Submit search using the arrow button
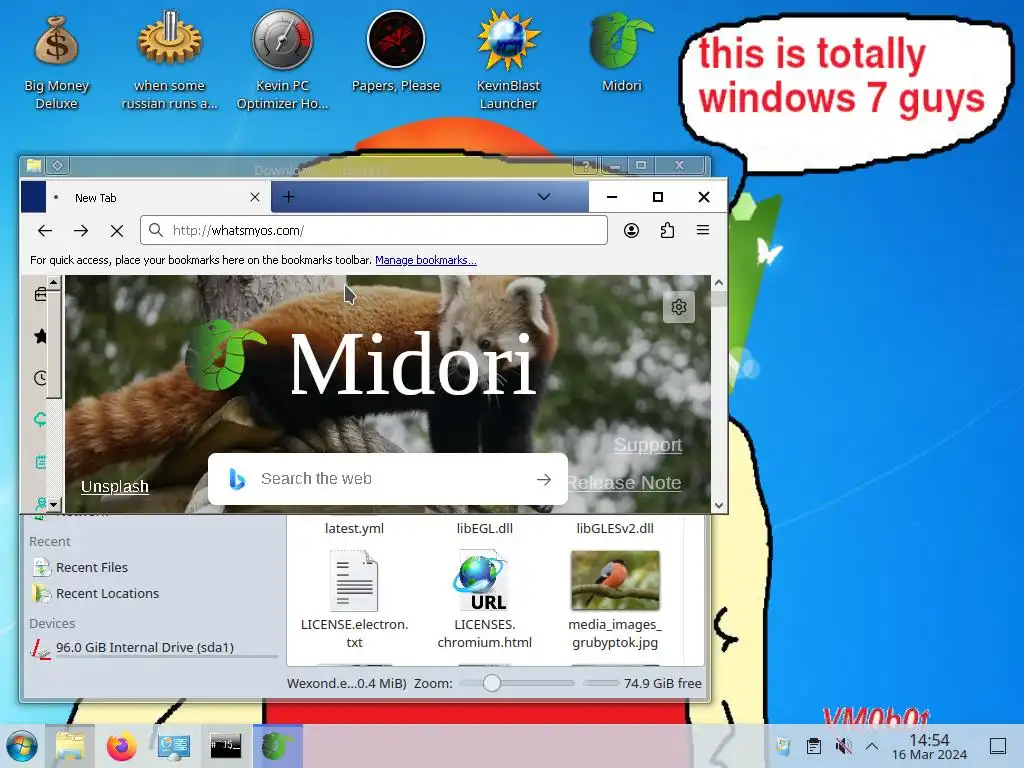This screenshot has height=768, width=1024. pos(543,479)
